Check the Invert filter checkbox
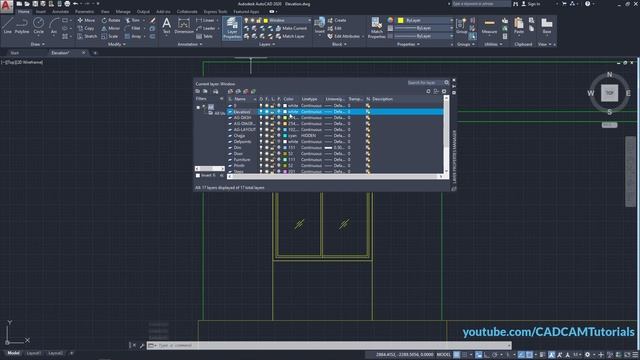Image resolution: width=640 pixels, height=360 pixels. coord(198,176)
